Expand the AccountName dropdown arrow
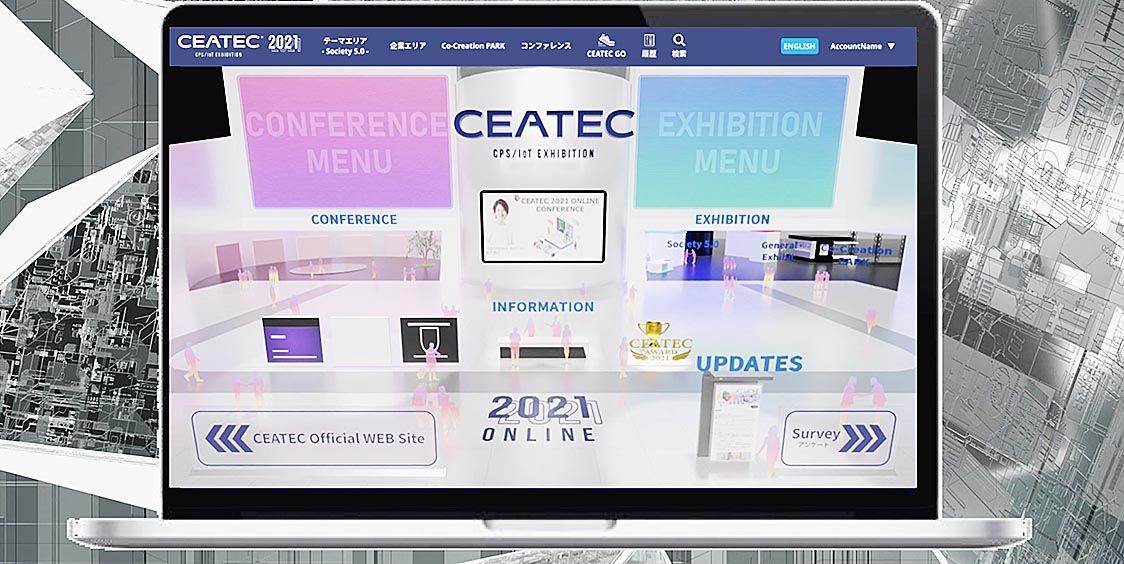Viewport: 1124px width, 564px height. (x=891, y=46)
